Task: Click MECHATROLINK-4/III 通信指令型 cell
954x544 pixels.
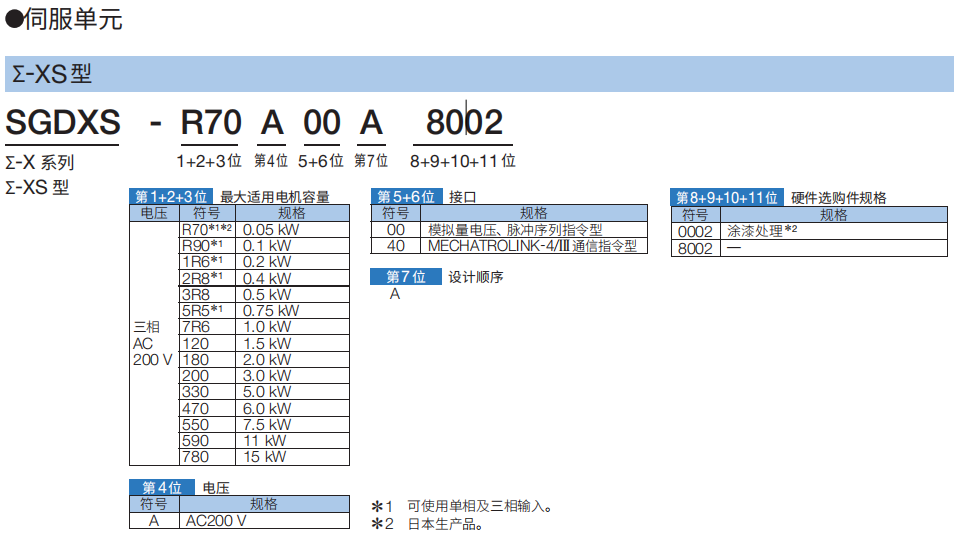Action: (534, 246)
